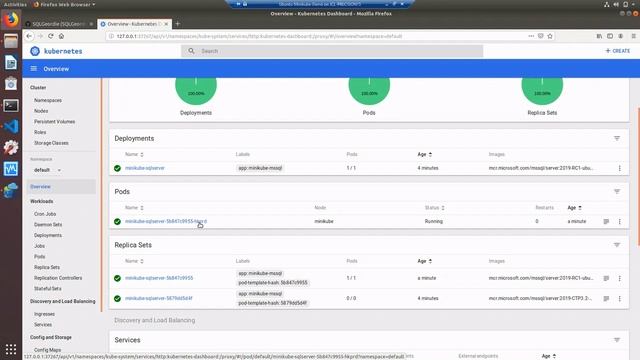Sort Services by Age
Screen dimensions: 640x360
pos(549,356)
